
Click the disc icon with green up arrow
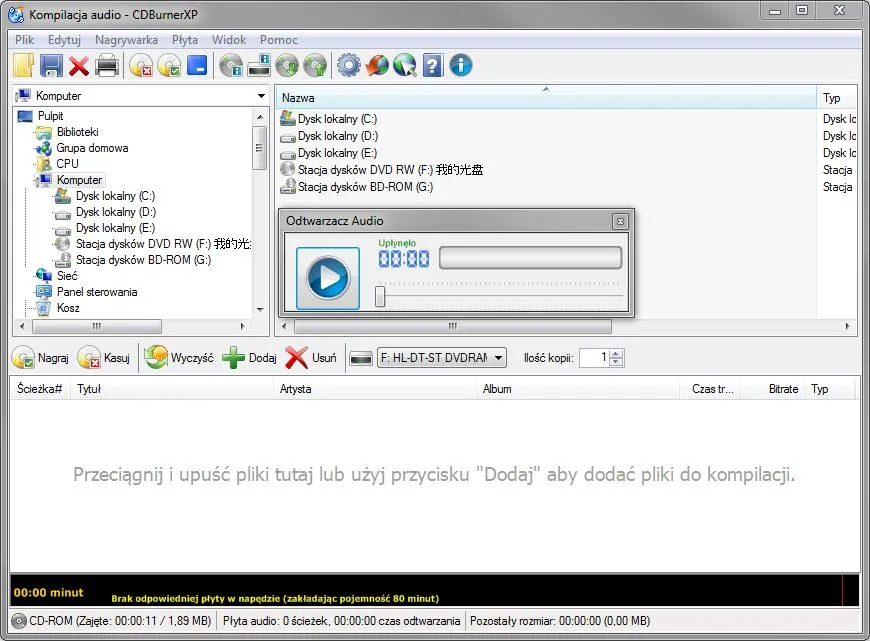(315, 65)
